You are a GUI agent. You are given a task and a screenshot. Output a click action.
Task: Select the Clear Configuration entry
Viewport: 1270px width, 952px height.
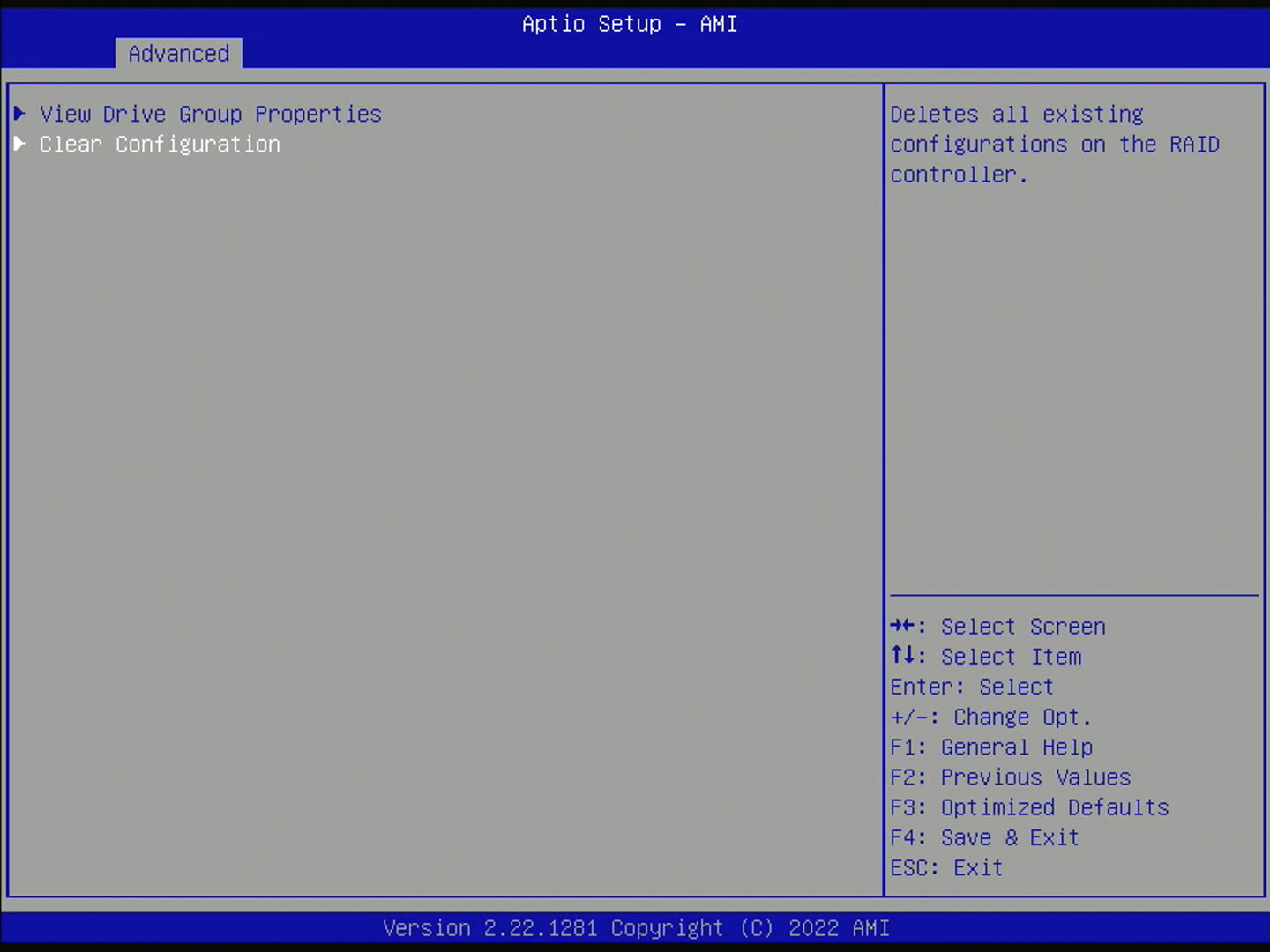click(x=160, y=145)
